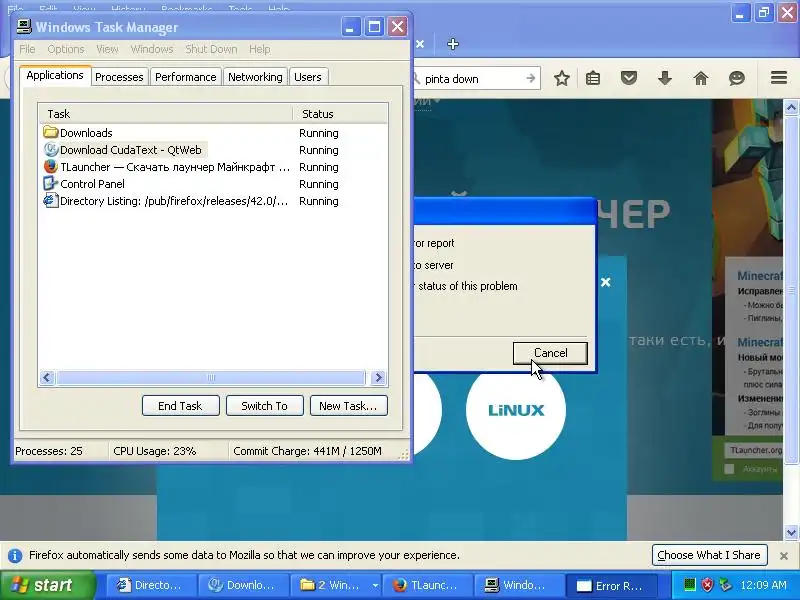Screen dimensions: 800x600
Task: Dismiss the Firefox data notification bar
Action: pos(784,556)
